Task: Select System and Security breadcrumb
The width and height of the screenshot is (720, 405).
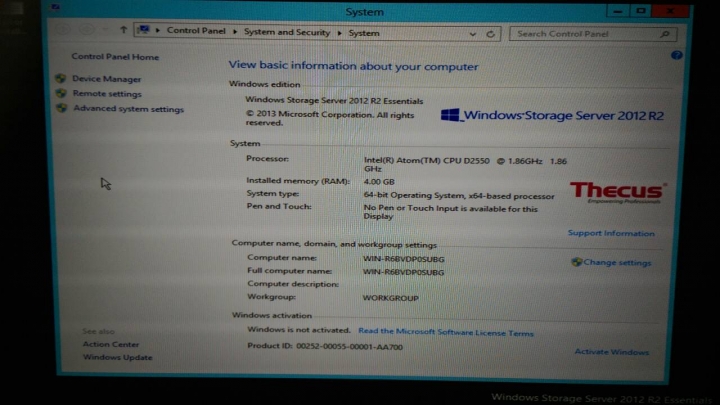Action: click(x=287, y=32)
